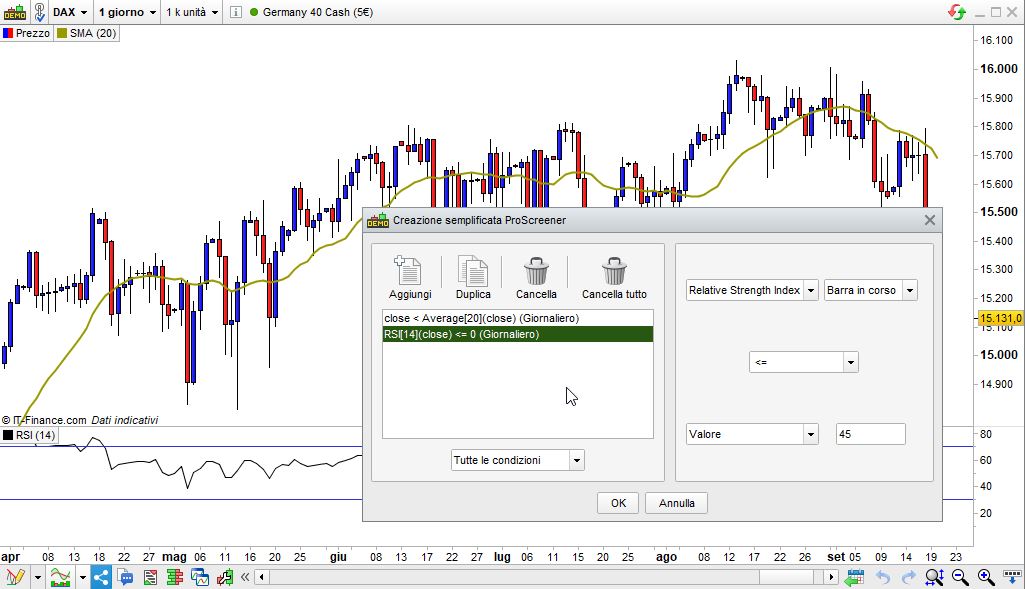
Task: Click the hide toolbar down-arrow icon
Action: [1013, 577]
